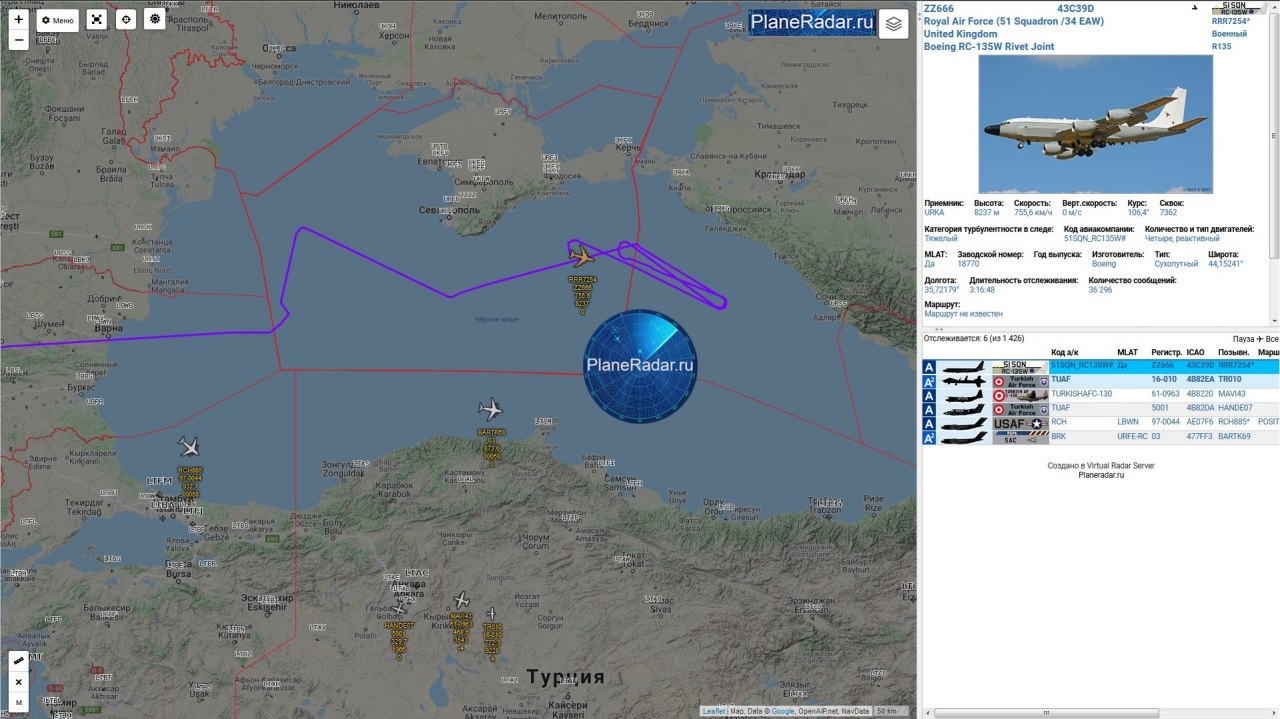1280x719 pixels.
Task: Click the A² badge in BARTK69 row
Action: coord(929,437)
